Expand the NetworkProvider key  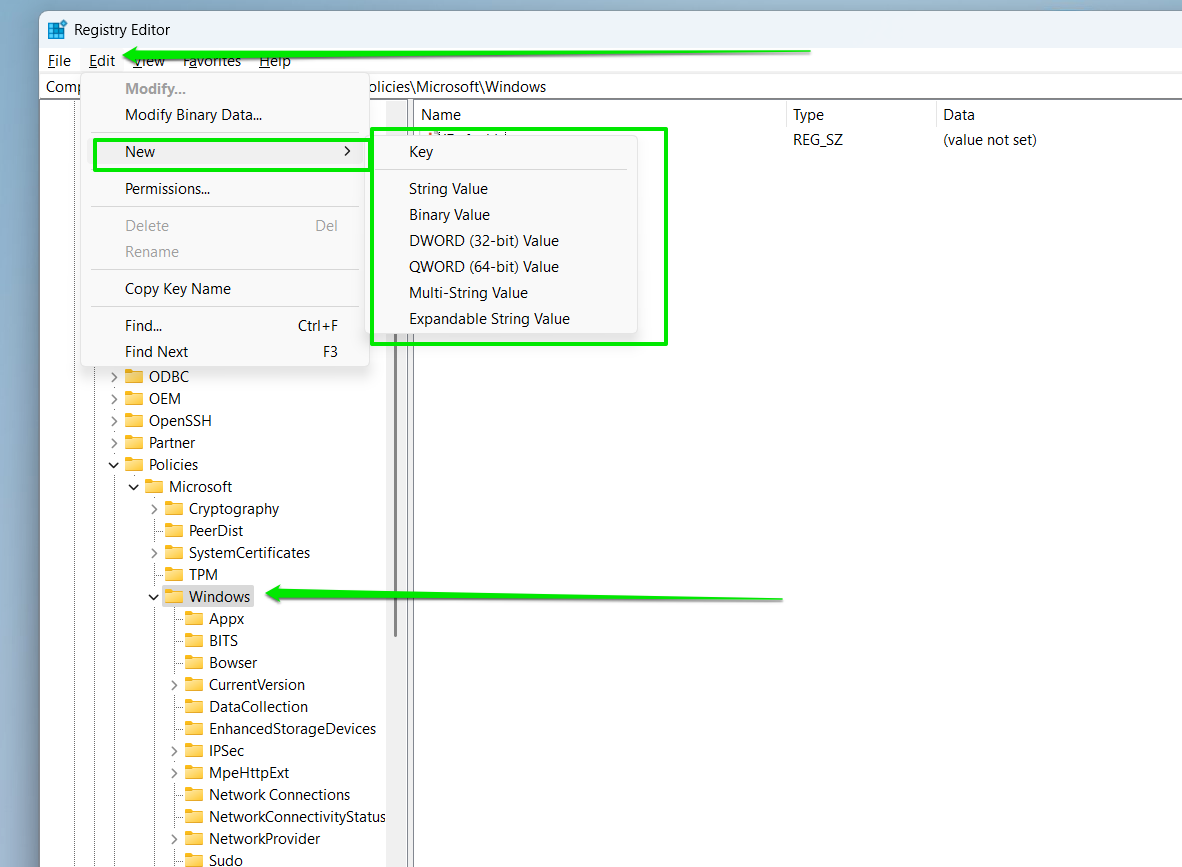(x=174, y=839)
